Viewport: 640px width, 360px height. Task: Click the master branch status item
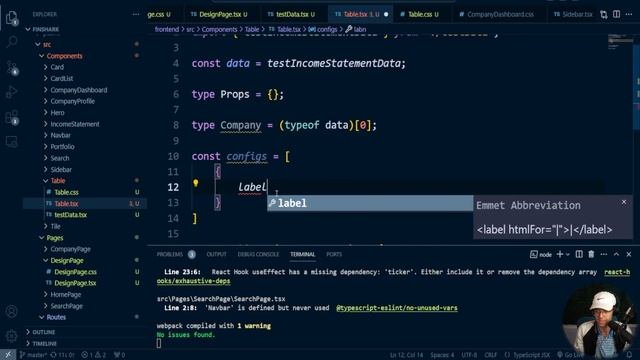pyautogui.click(x=33, y=355)
